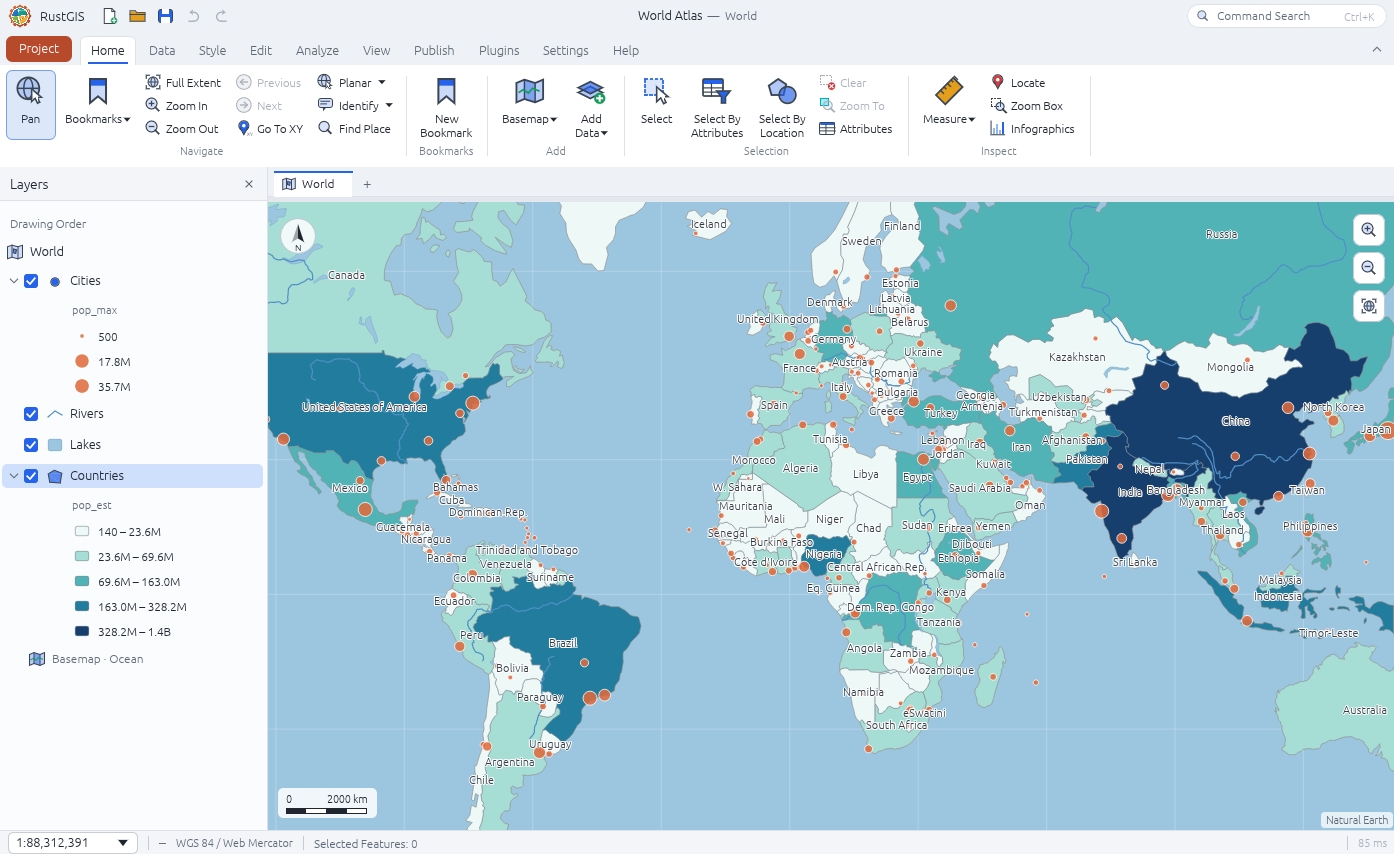This screenshot has width=1394, height=854.
Task: Open the Add Data dropdown
Action: click(x=591, y=108)
